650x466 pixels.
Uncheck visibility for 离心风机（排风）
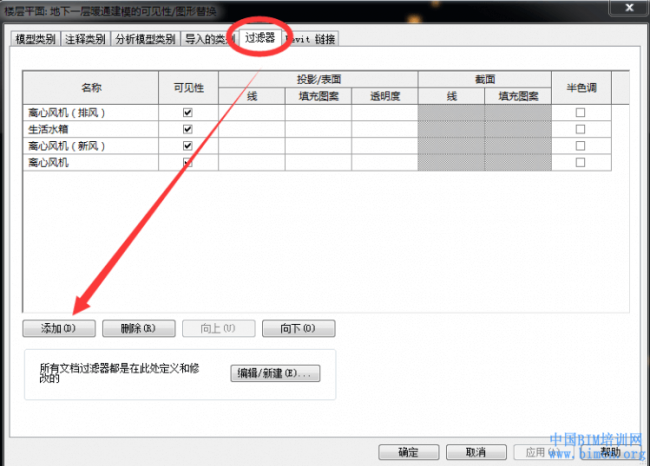tap(188, 112)
